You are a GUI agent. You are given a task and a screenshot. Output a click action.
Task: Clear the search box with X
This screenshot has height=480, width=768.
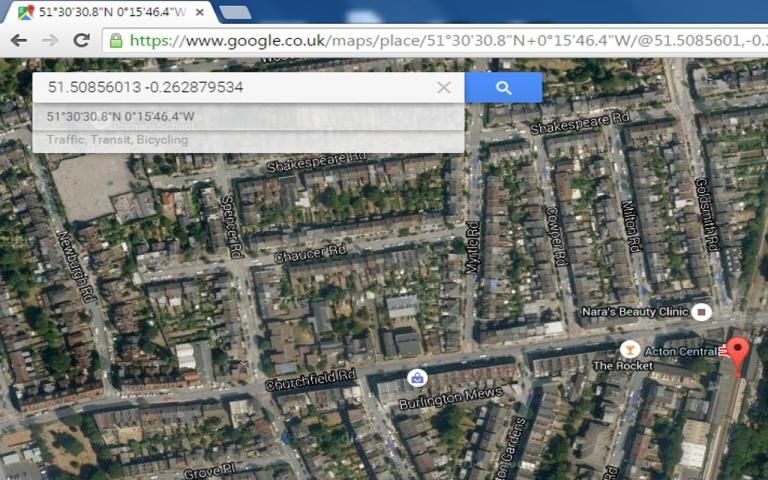tap(443, 88)
